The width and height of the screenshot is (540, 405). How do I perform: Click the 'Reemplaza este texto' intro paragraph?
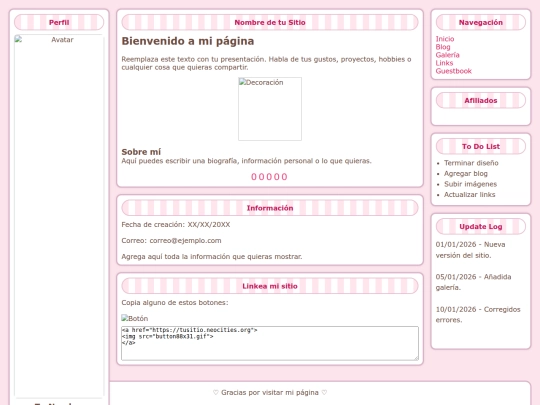pos(266,63)
